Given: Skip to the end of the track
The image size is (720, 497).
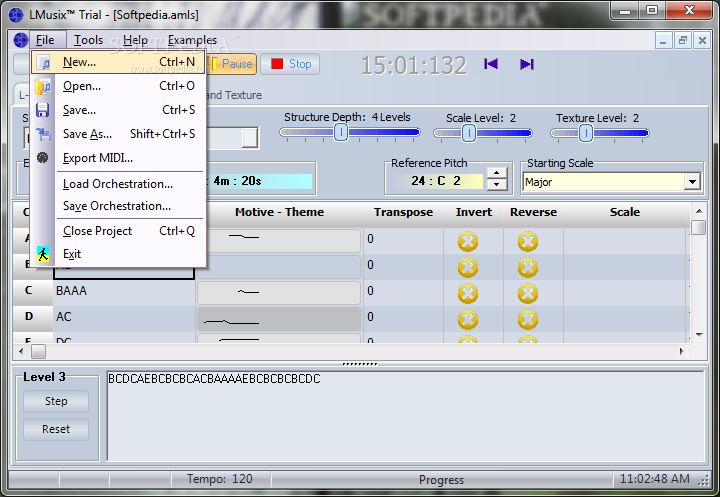Looking at the screenshot, I should pyautogui.click(x=527, y=64).
